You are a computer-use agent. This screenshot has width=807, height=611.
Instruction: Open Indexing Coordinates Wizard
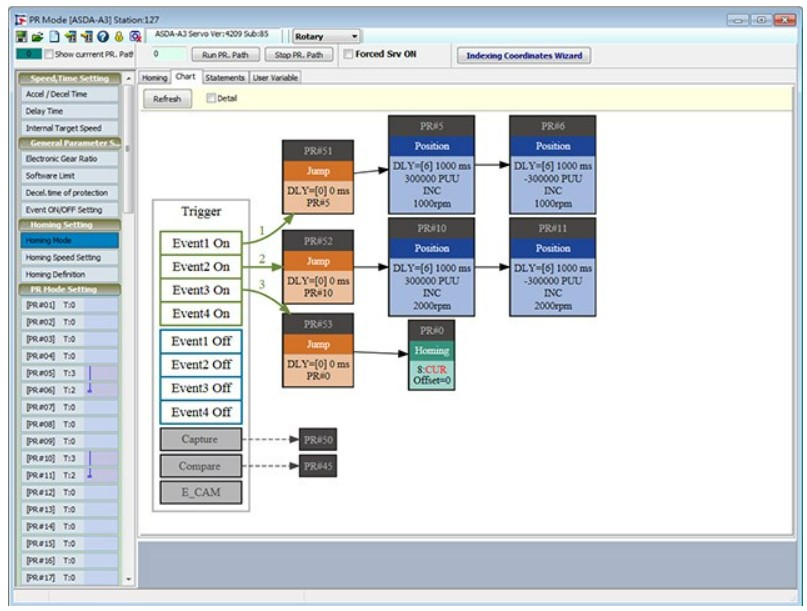(x=524, y=56)
